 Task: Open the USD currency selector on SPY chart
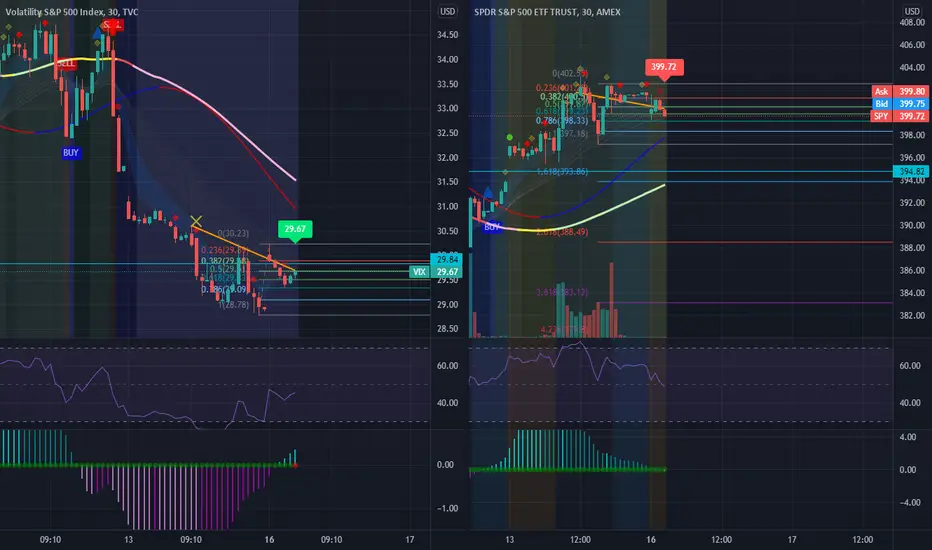pyautogui.click(x=912, y=11)
